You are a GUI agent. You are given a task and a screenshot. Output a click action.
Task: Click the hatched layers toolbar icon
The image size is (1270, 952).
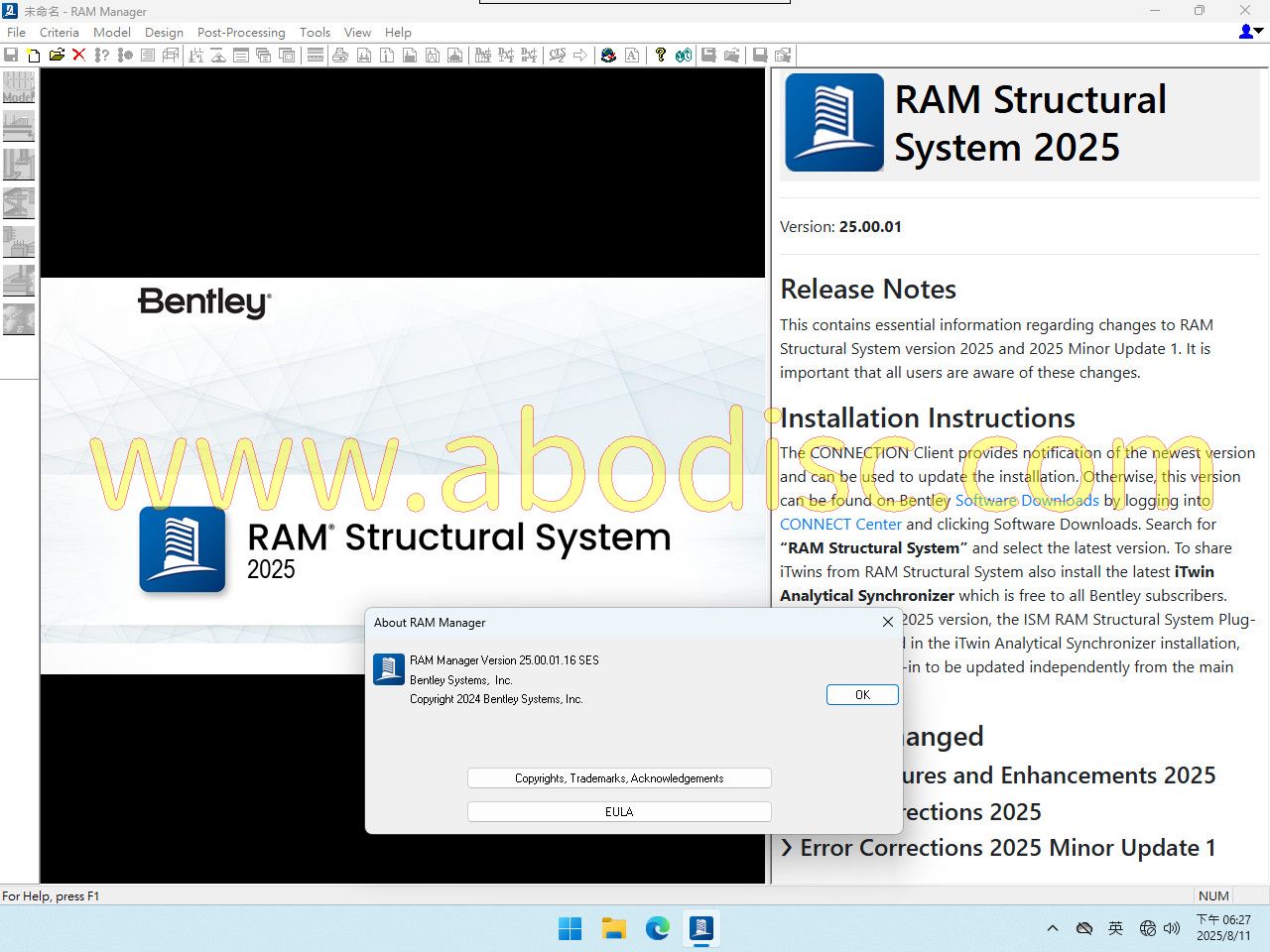coord(315,56)
